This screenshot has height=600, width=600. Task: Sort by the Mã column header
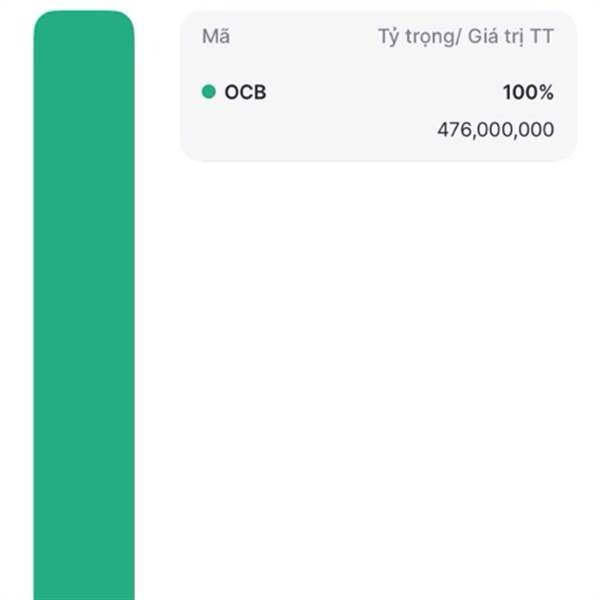pyautogui.click(x=216, y=36)
